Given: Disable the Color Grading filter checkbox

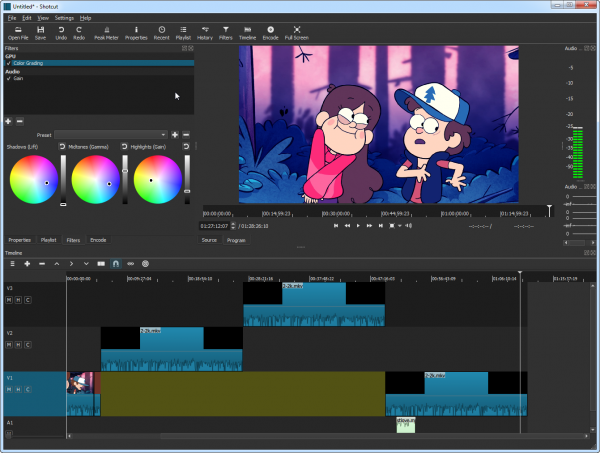Looking at the screenshot, I should click(8, 63).
